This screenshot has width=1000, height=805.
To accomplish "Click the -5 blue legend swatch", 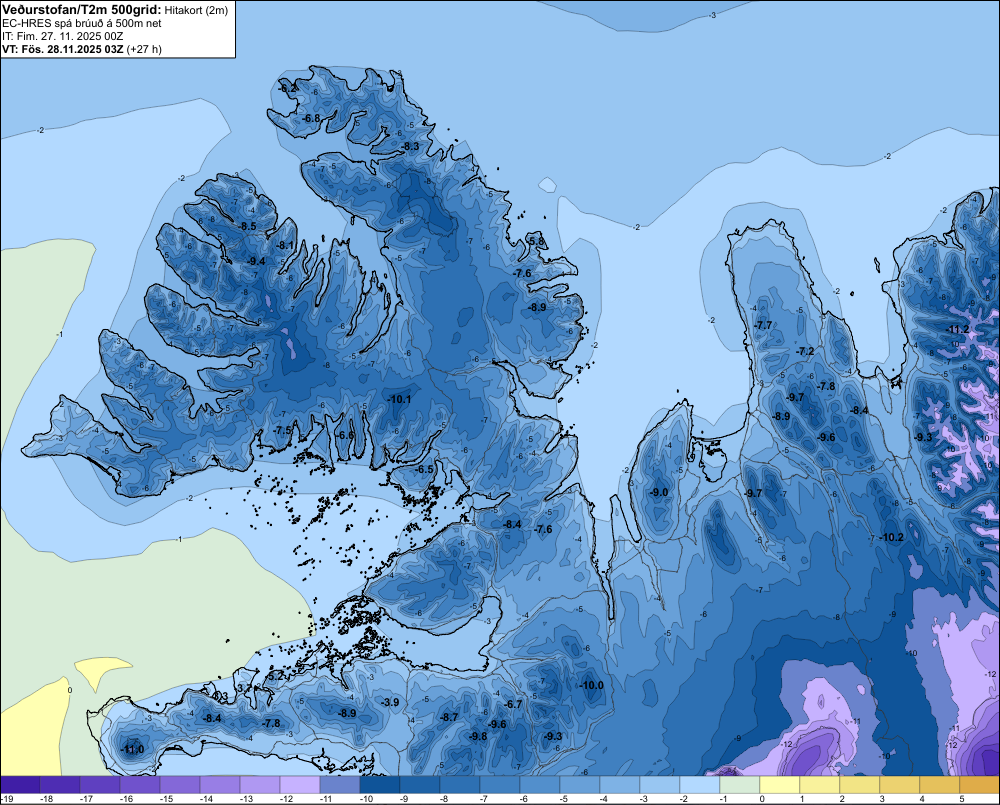I will 580,785.
